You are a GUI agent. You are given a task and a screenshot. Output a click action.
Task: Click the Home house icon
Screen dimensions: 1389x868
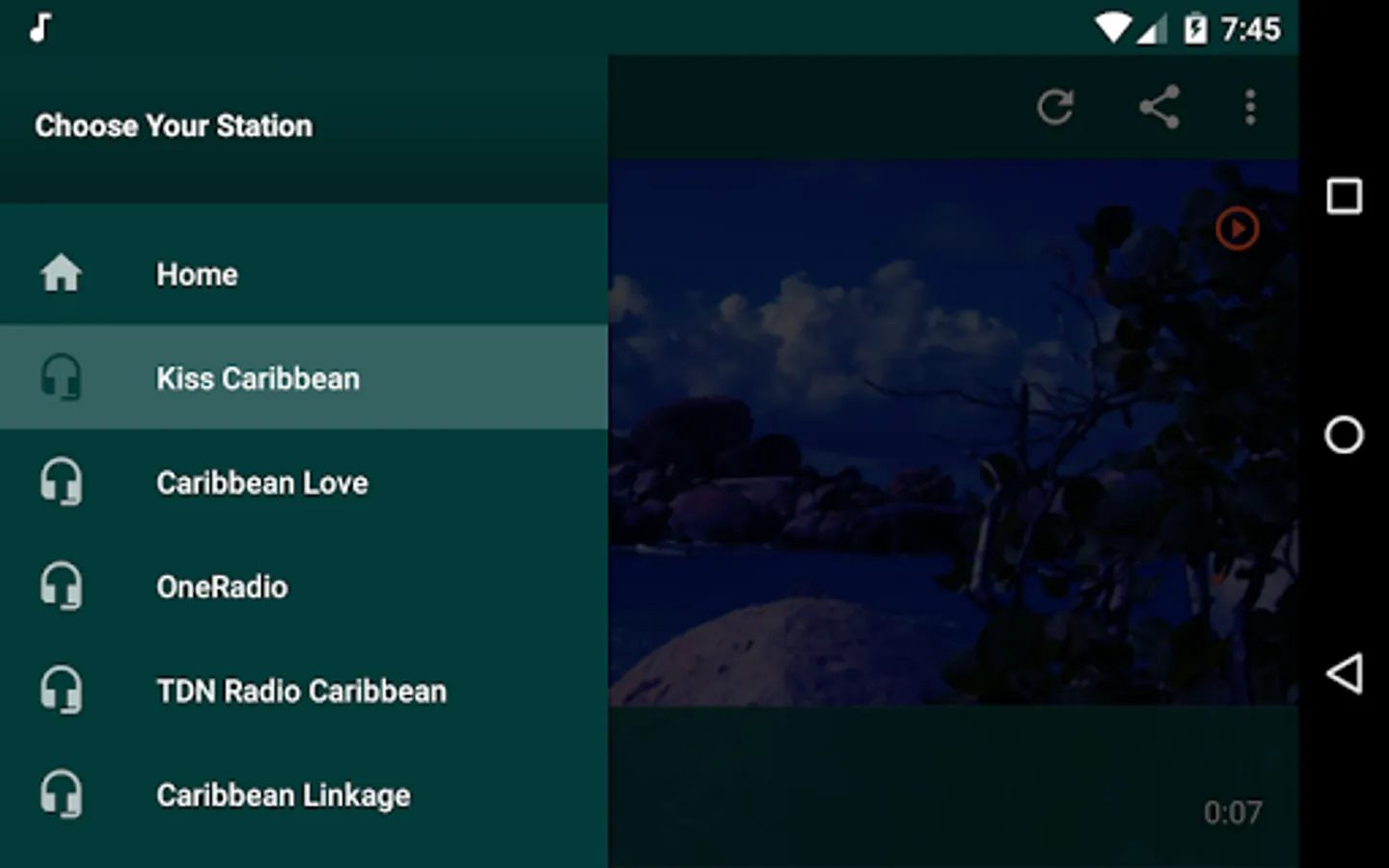tap(61, 273)
